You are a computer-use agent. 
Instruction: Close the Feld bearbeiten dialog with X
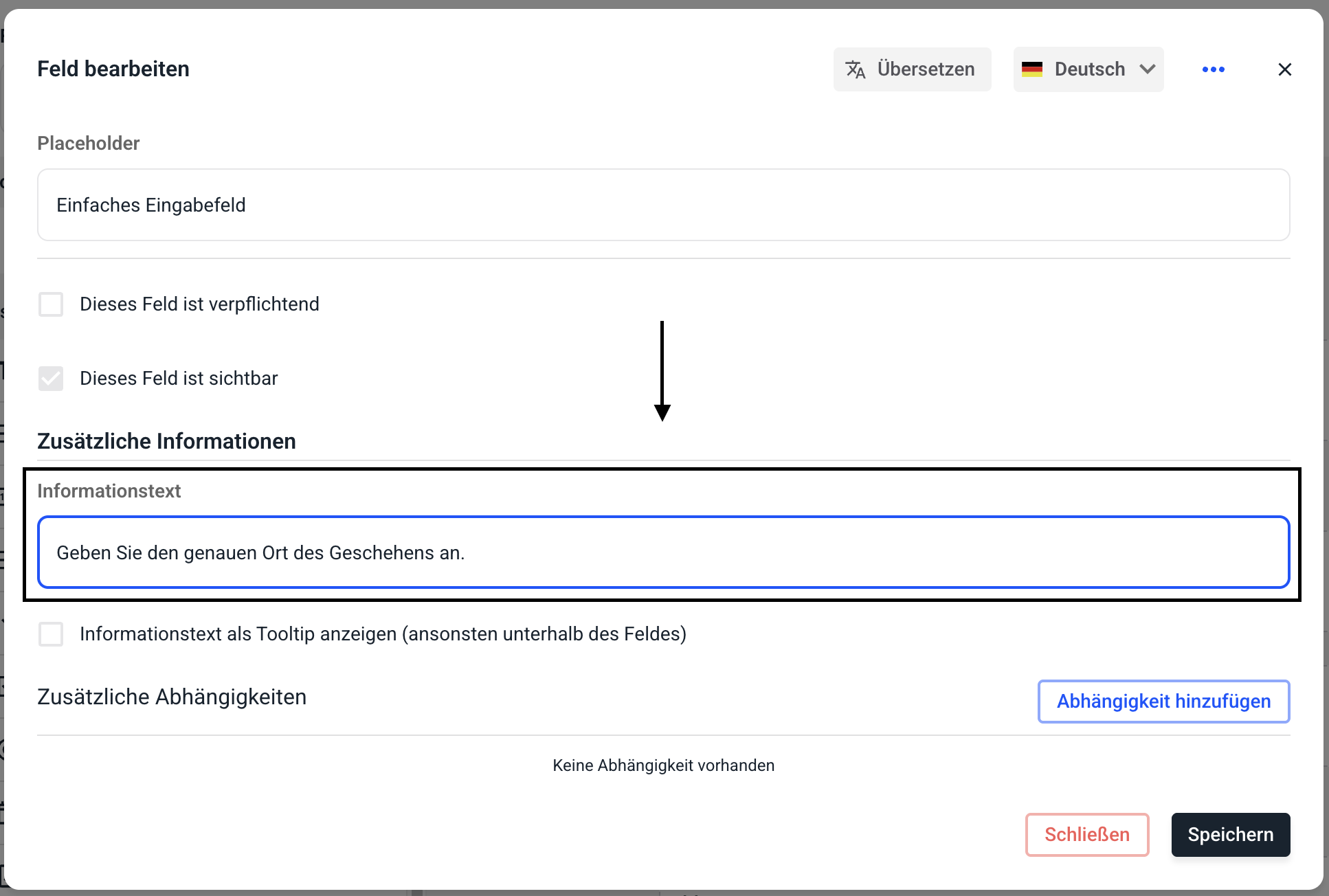(x=1284, y=69)
